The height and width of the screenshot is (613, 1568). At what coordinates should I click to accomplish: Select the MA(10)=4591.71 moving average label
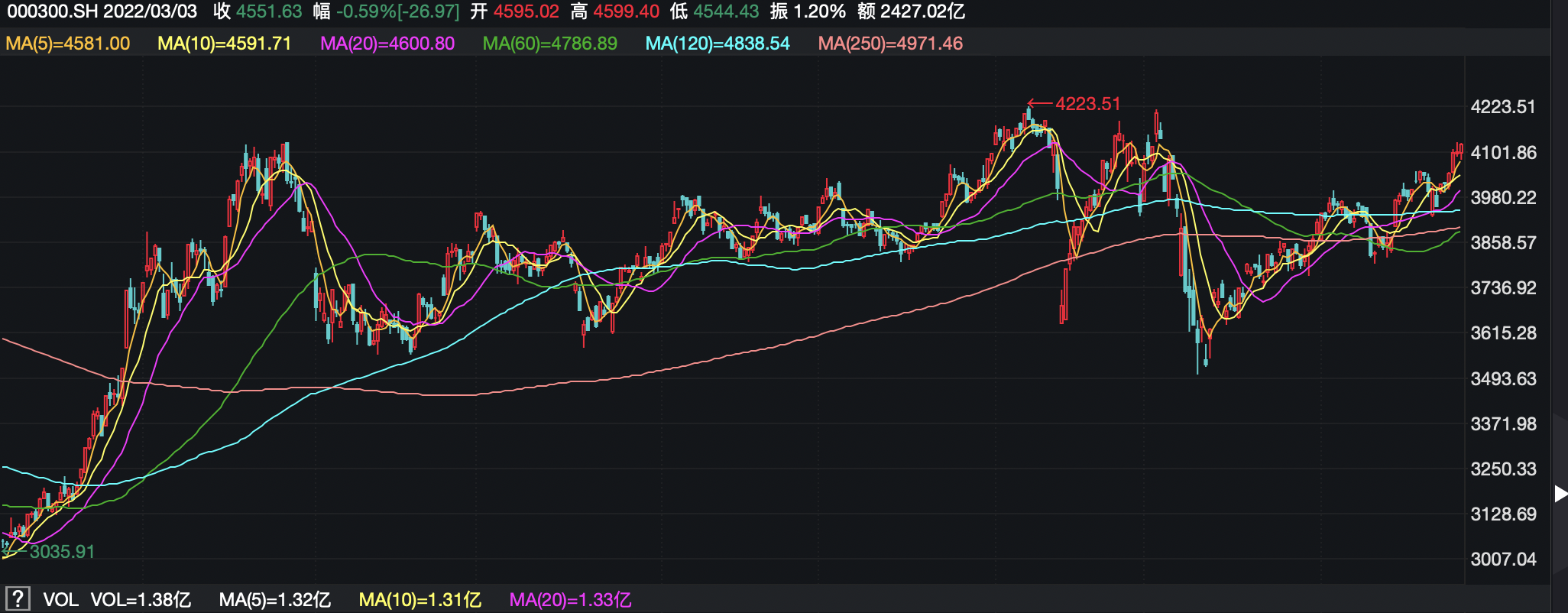click(x=224, y=44)
